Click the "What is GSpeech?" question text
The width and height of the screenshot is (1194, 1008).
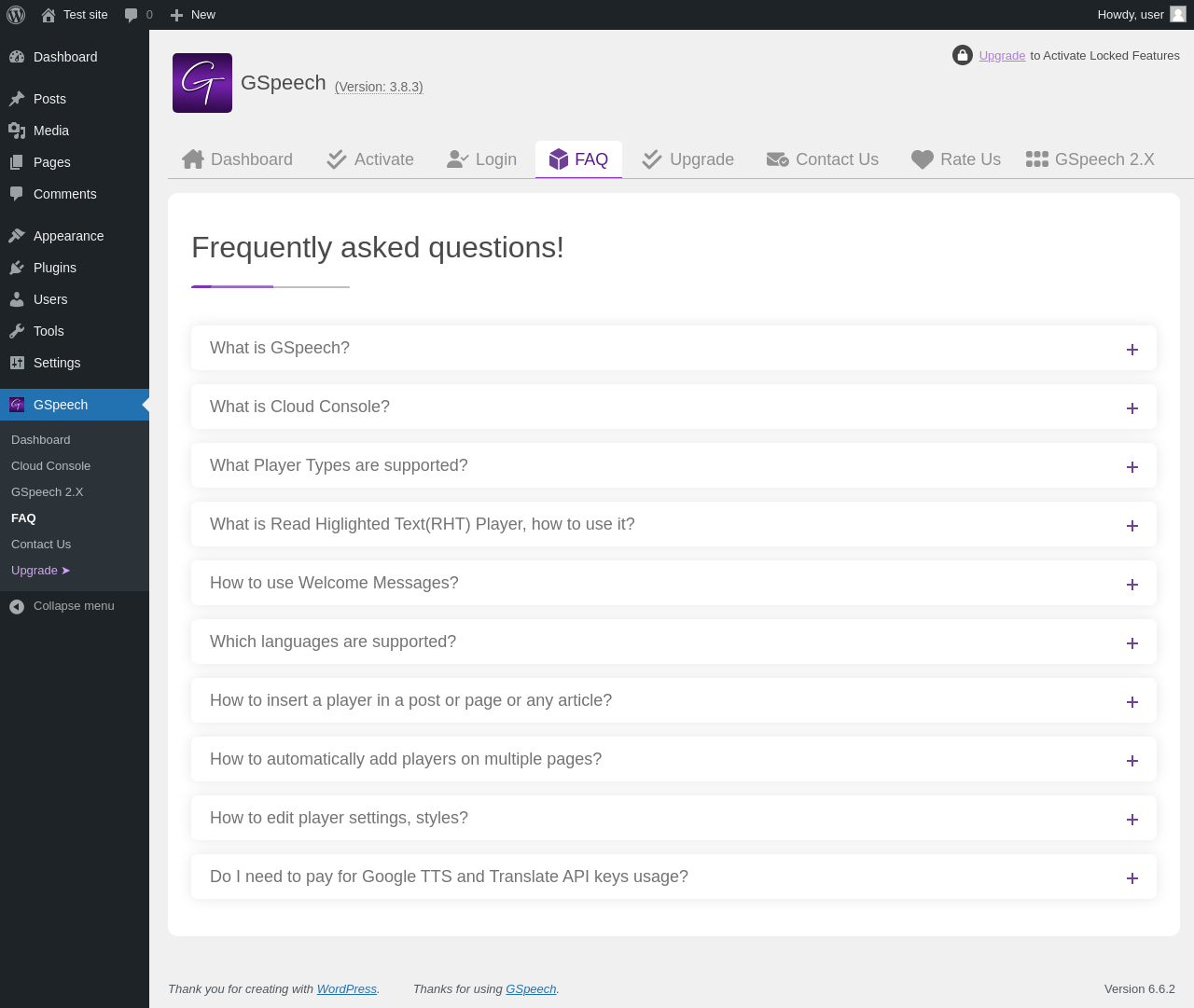pyautogui.click(x=280, y=348)
